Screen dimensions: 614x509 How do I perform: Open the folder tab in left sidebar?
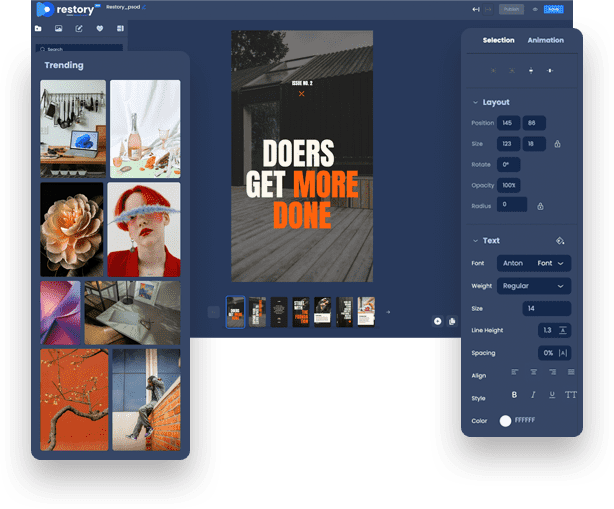[x=38, y=29]
